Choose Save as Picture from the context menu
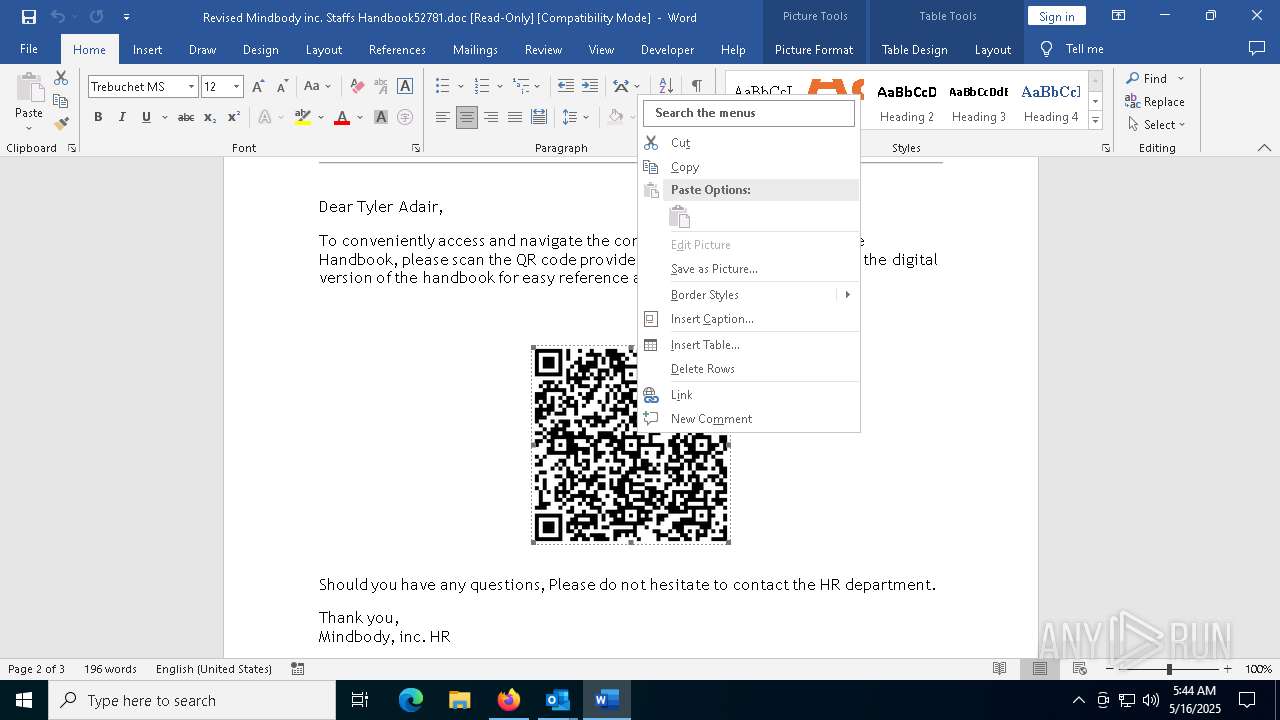 tap(749, 269)
